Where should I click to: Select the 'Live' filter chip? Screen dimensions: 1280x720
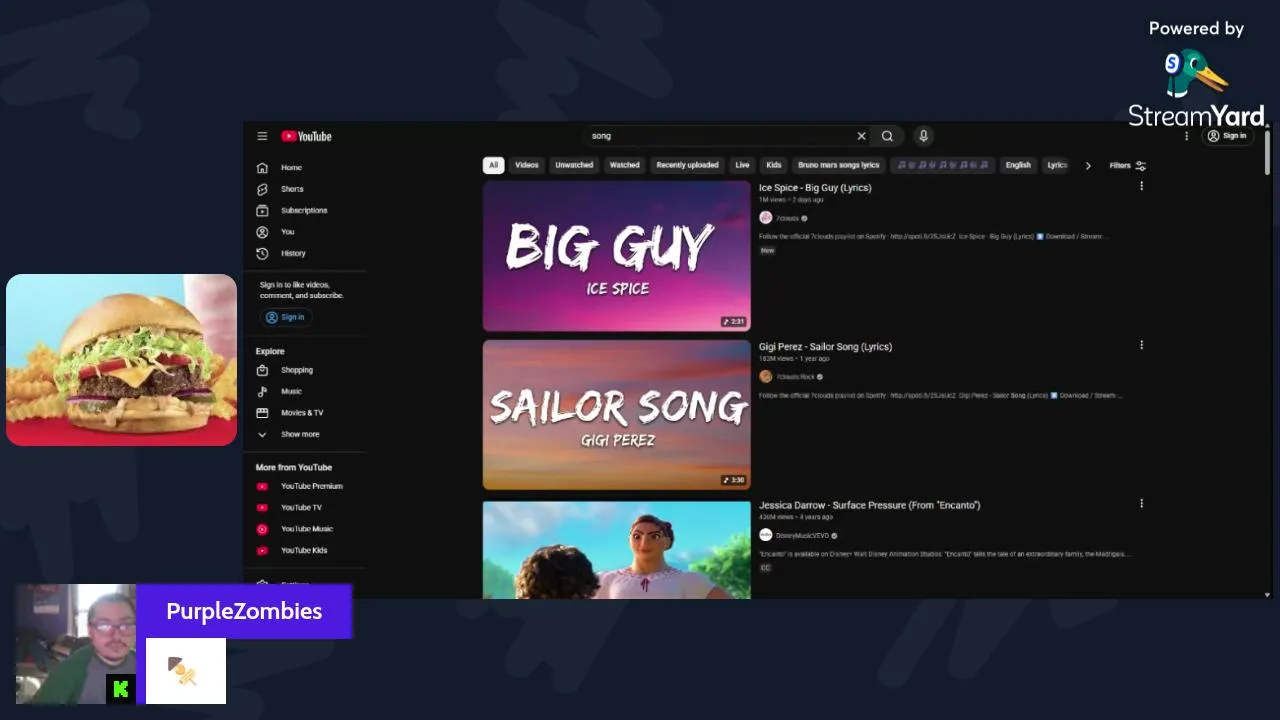tap(742, 165)
